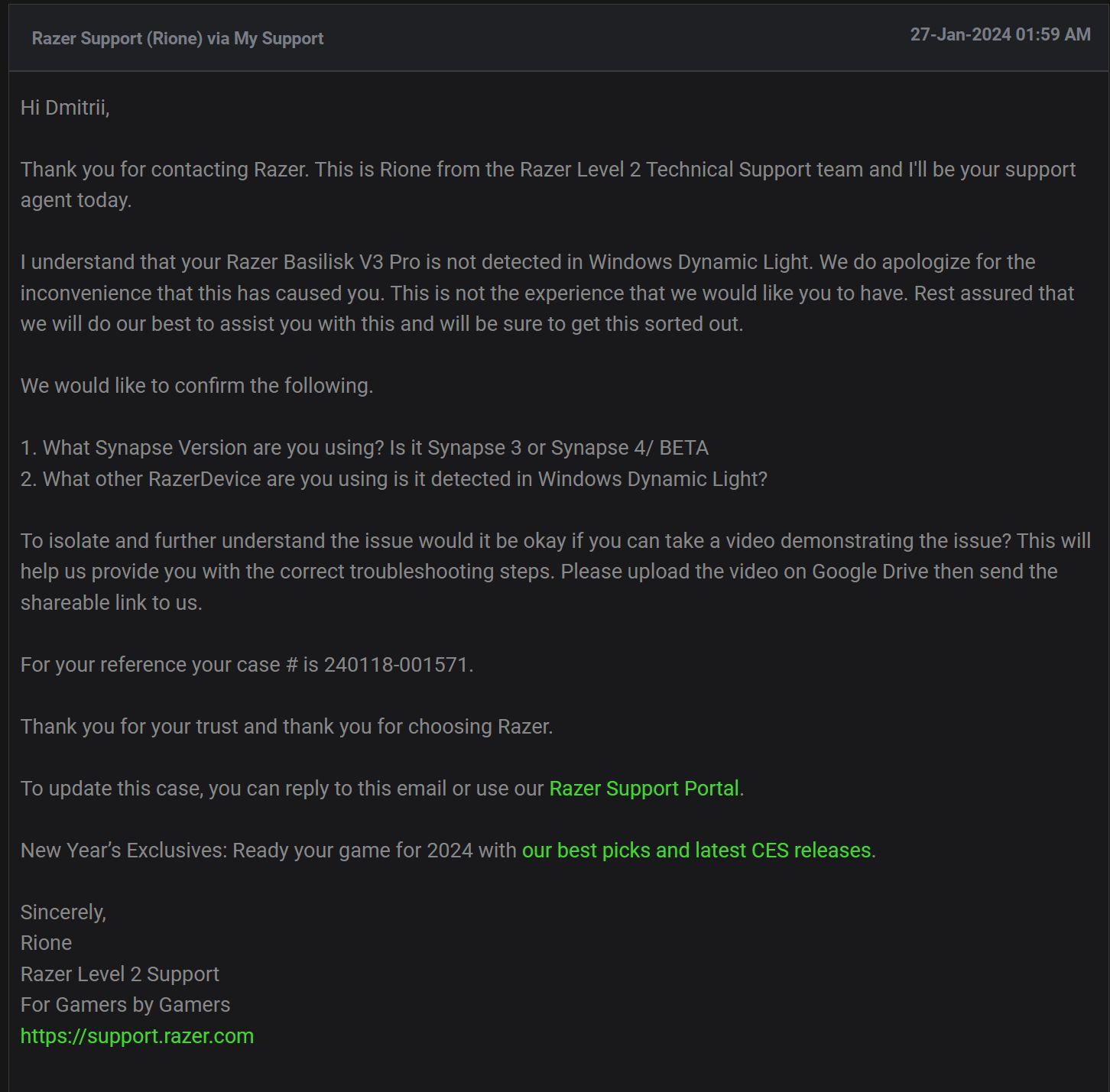Click the message header bar
Image resolution: width=1110 pixels, height=1092 pixels.
[559, 37]
